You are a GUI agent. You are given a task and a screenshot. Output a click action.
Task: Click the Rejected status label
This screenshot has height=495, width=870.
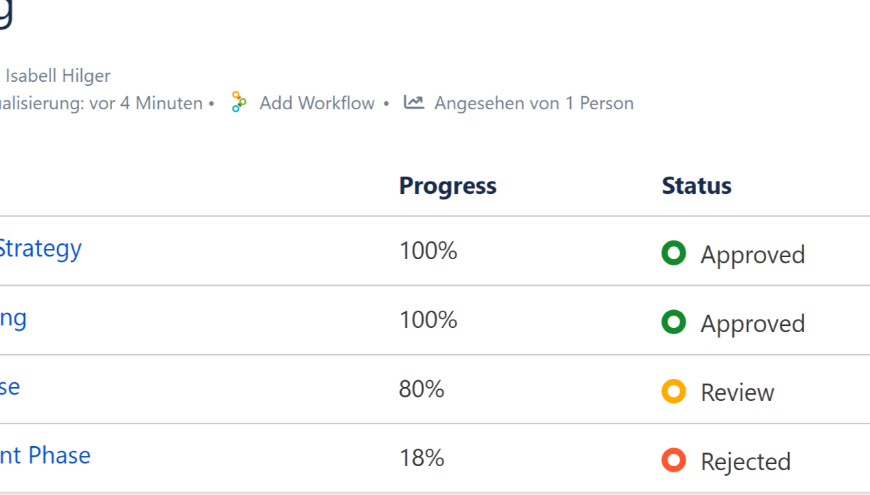coord(745,462)
